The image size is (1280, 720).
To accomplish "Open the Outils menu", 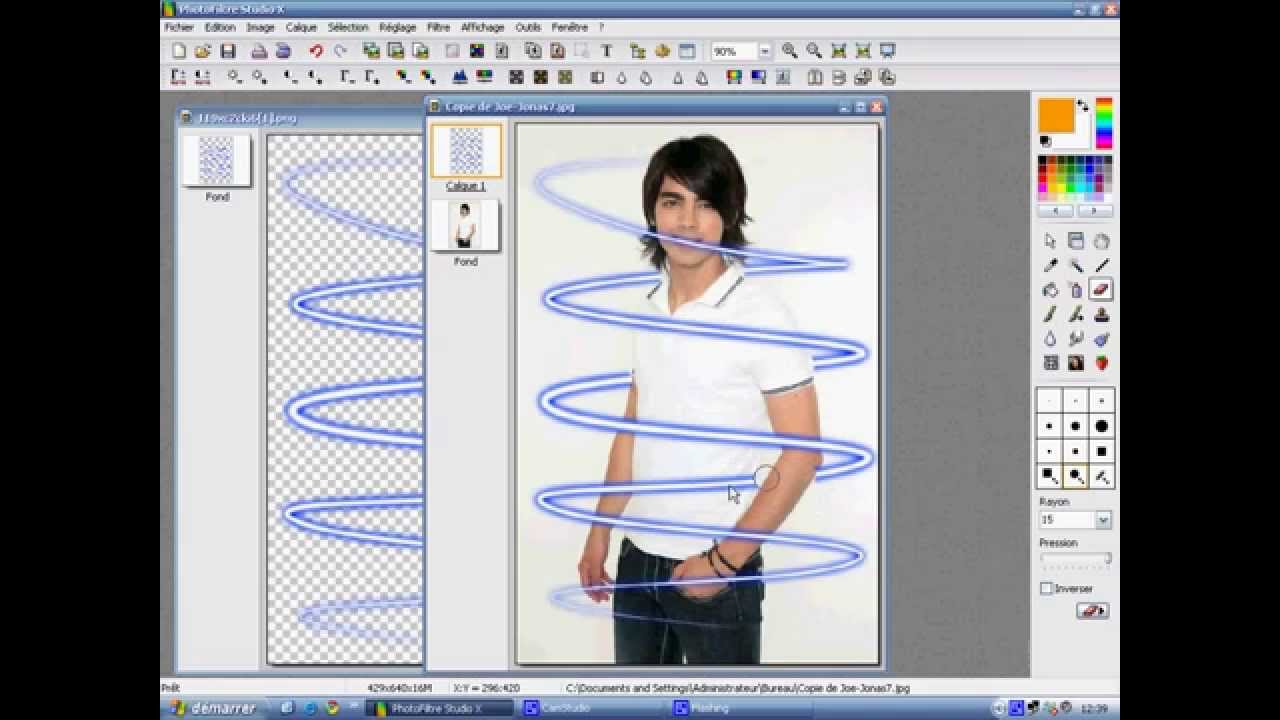I will coord(528,27).
